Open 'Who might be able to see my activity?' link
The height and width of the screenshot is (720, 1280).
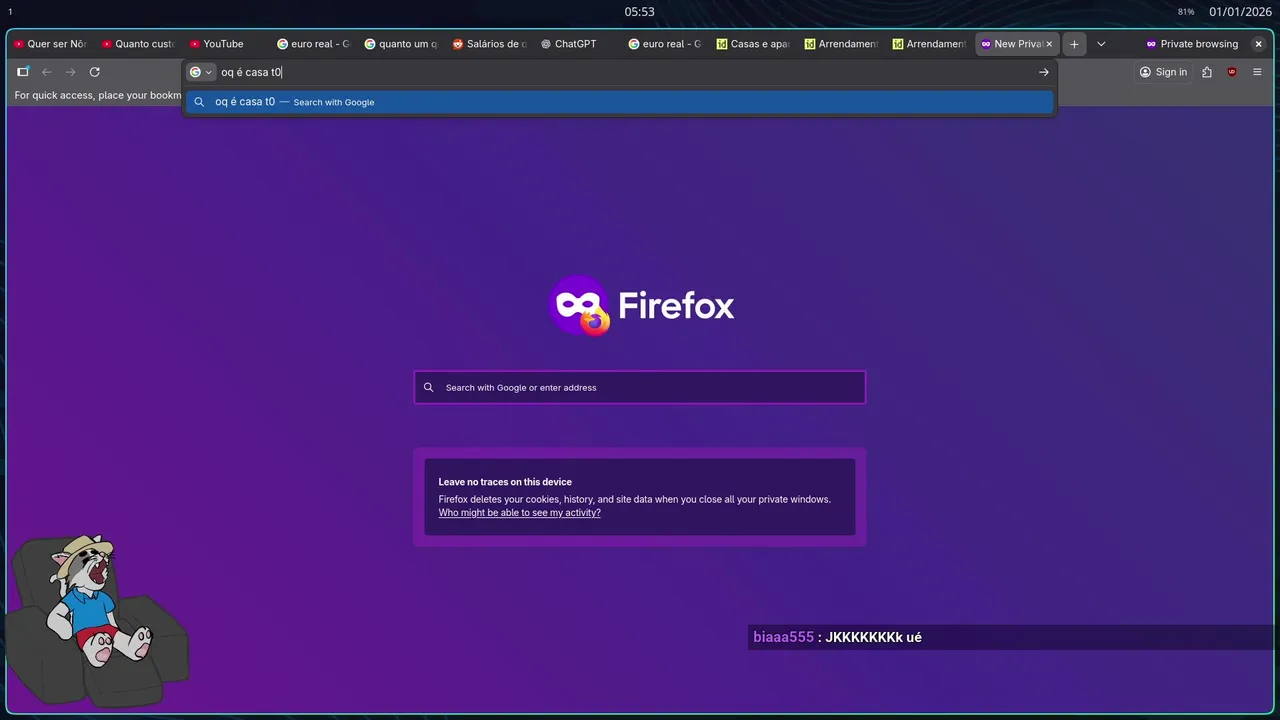(x=519, y=513)
